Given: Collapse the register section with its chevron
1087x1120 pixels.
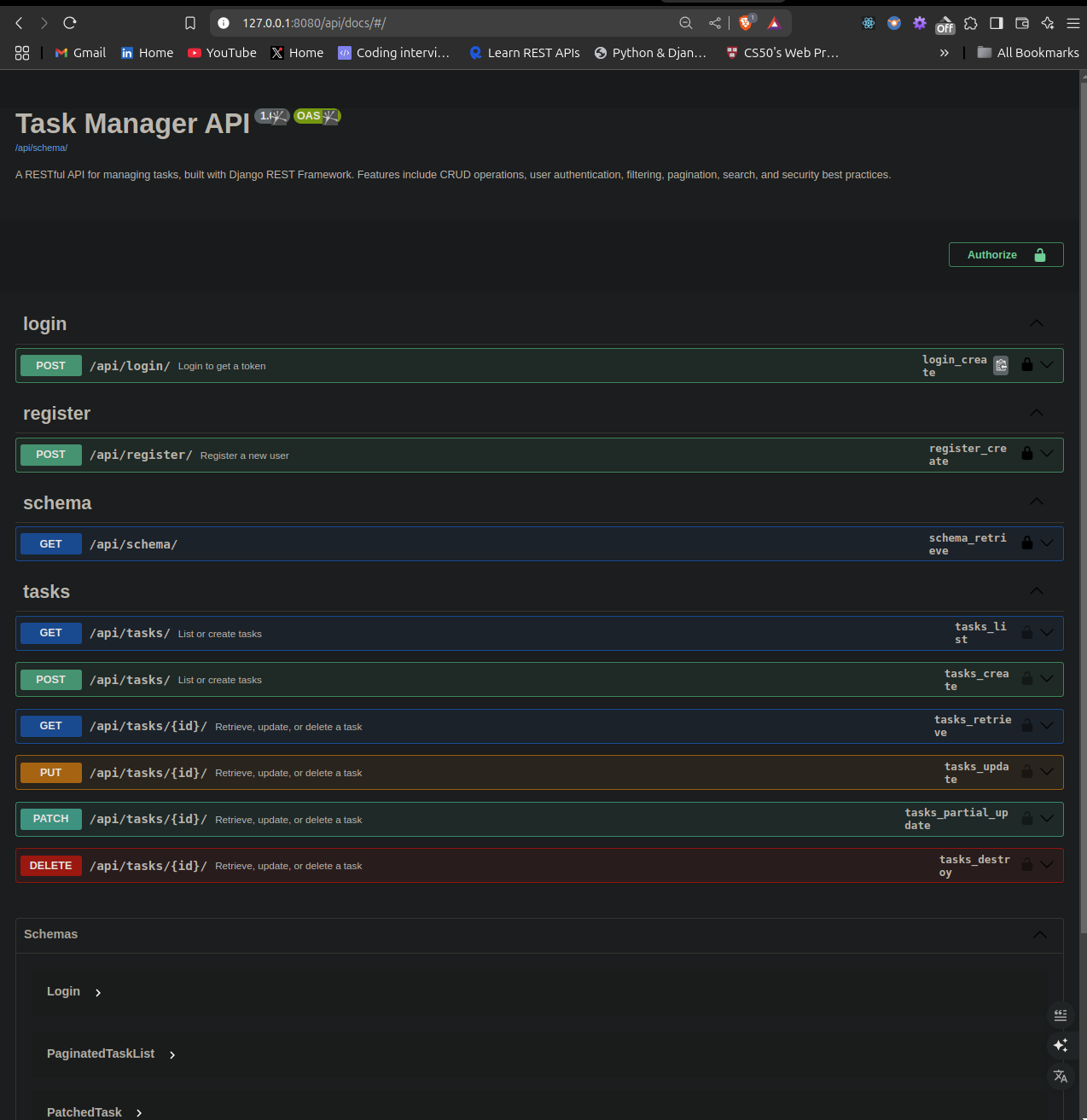Looking at the screenshot, I should pos(1037,413).
